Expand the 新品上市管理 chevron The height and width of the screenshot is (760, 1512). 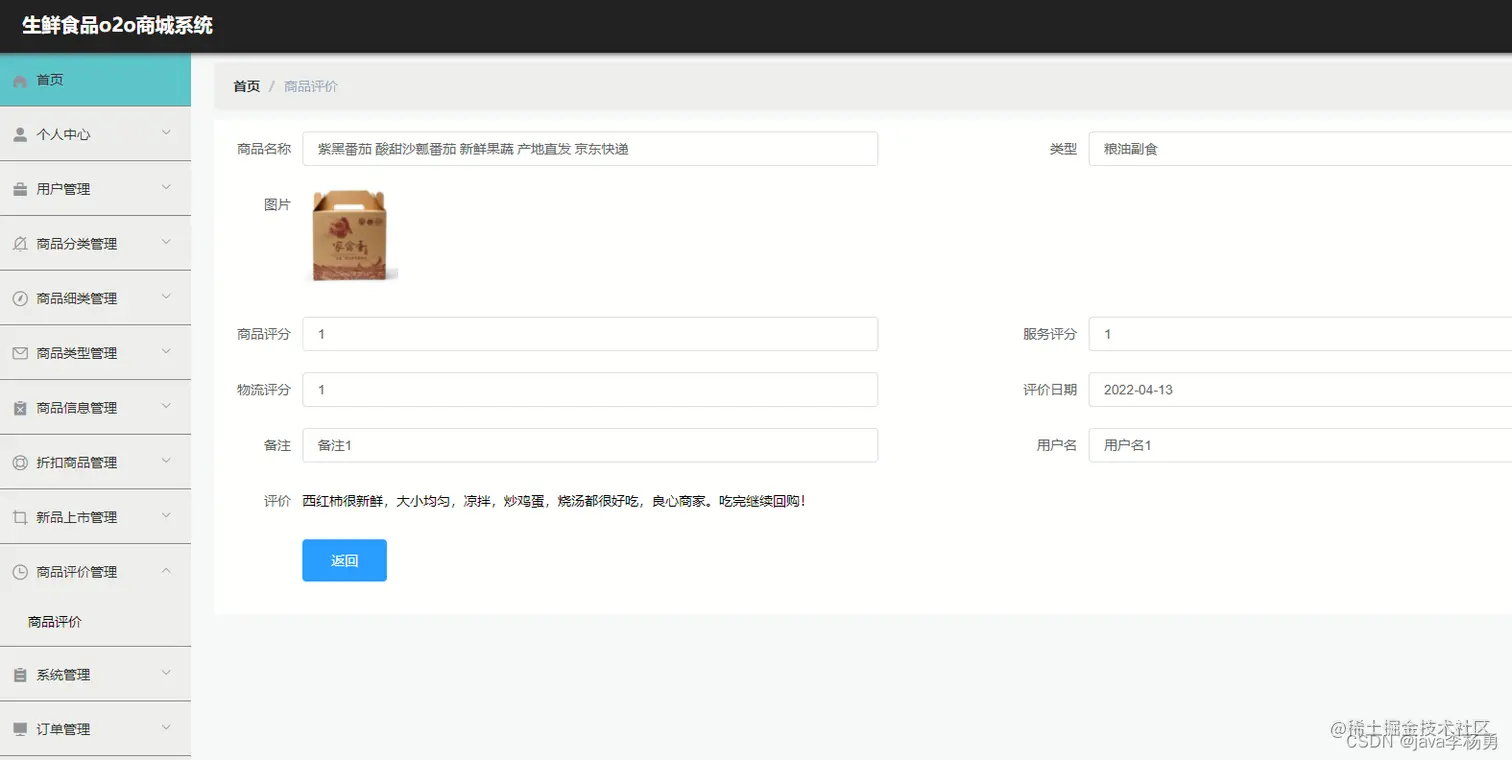click(x=166, y=515)
